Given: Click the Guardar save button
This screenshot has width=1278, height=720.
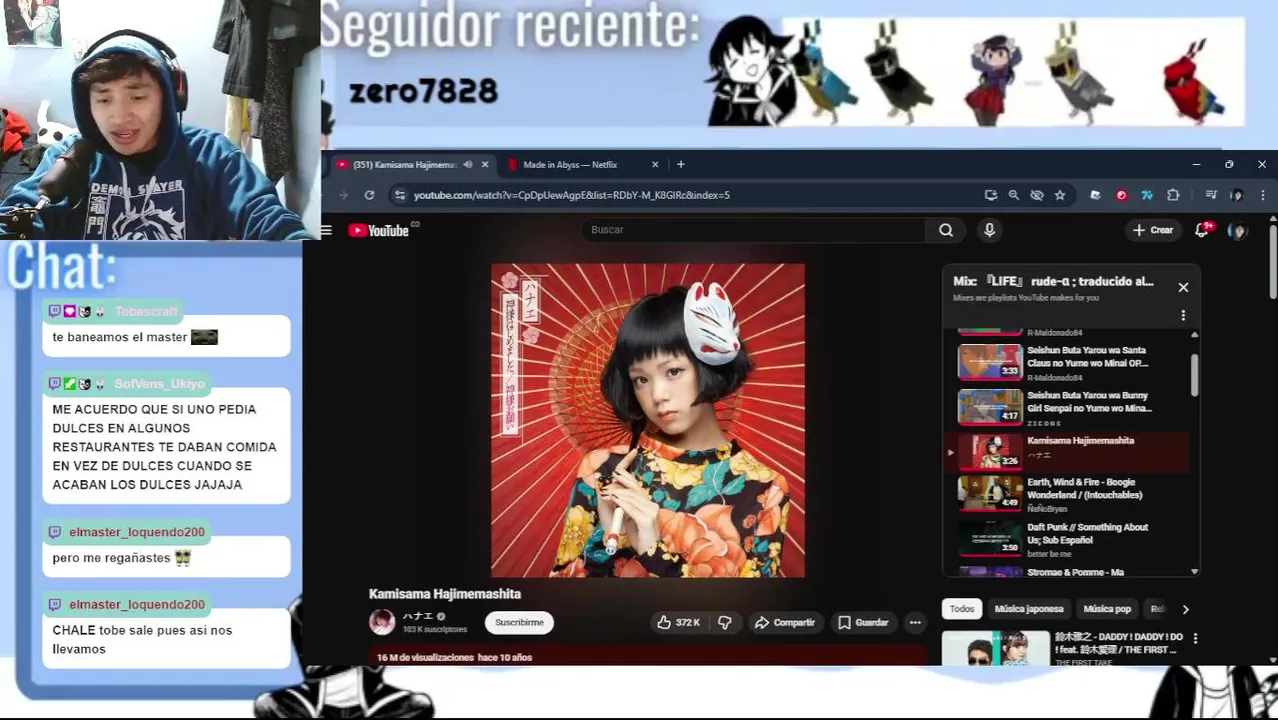Looking at the screenshot, I should [x=863, y=622].
